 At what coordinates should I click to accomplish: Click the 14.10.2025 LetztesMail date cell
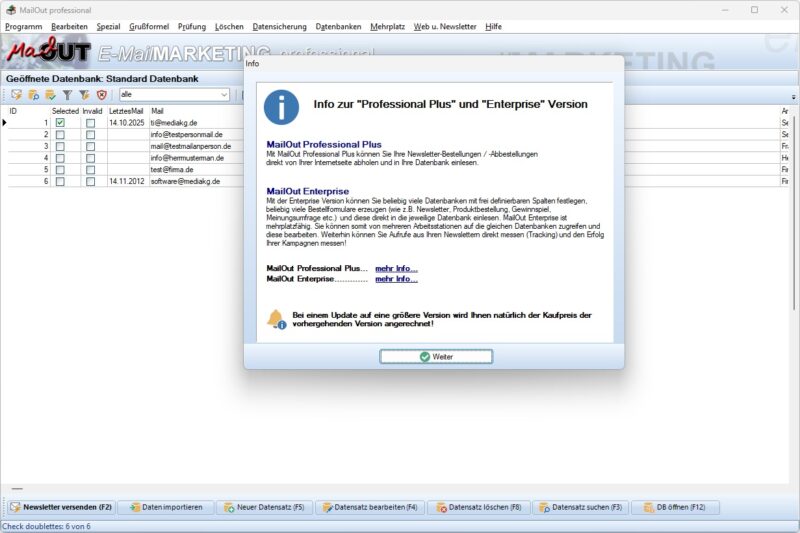tap(127, 123)
